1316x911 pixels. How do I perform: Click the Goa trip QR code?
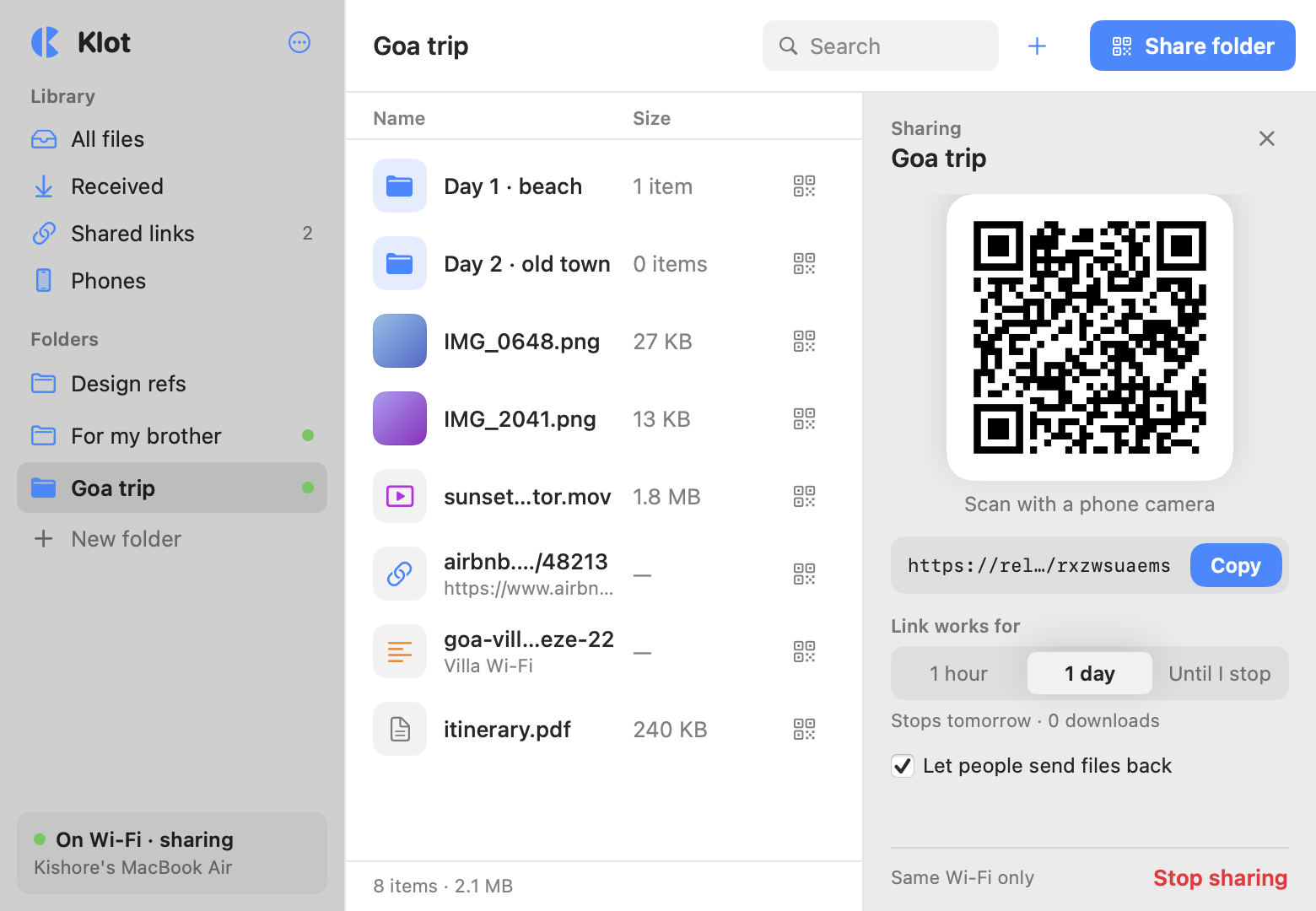click(x=1090, y=337)
